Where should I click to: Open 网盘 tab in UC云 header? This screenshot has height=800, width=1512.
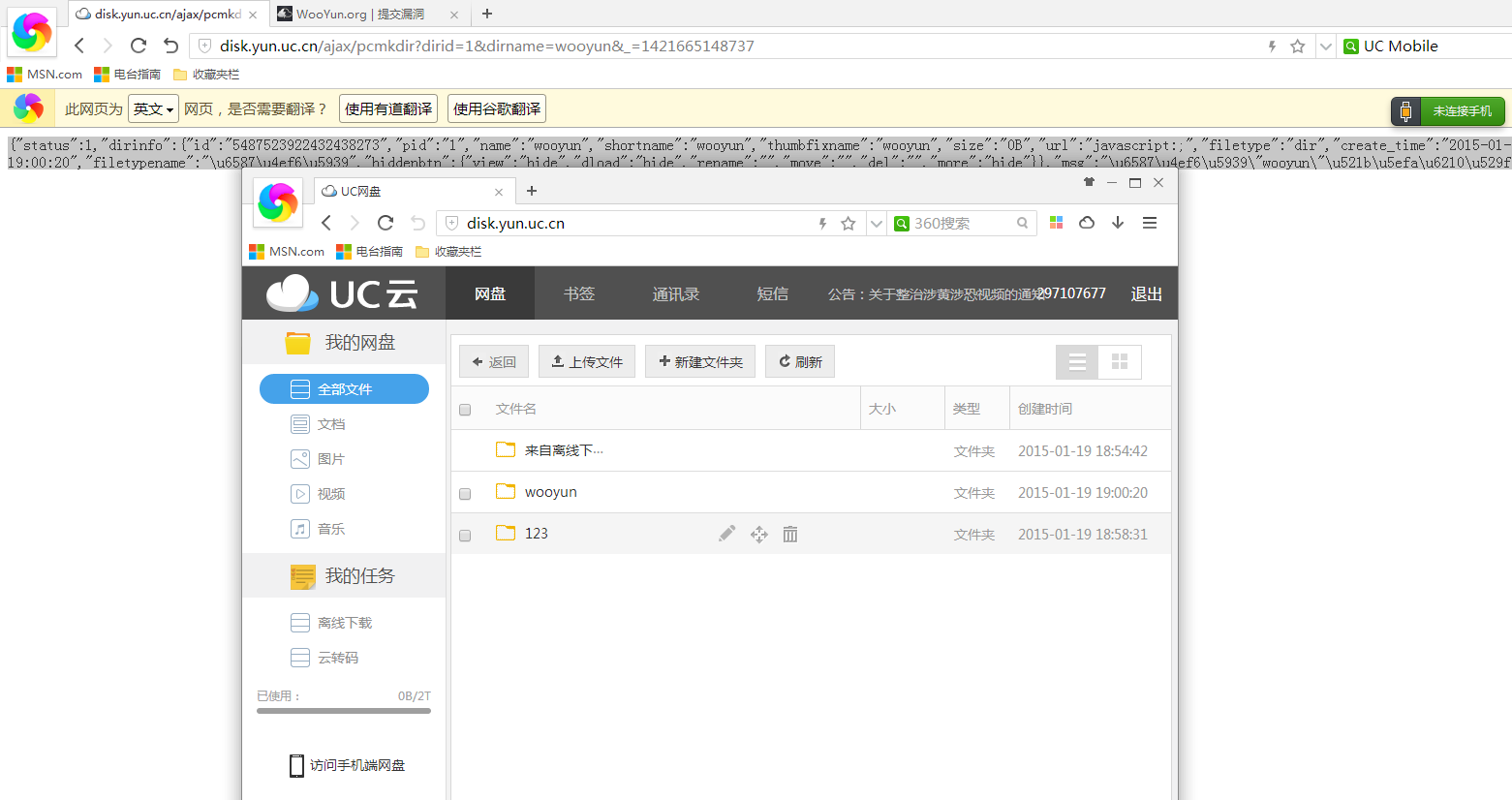[490, 293]
